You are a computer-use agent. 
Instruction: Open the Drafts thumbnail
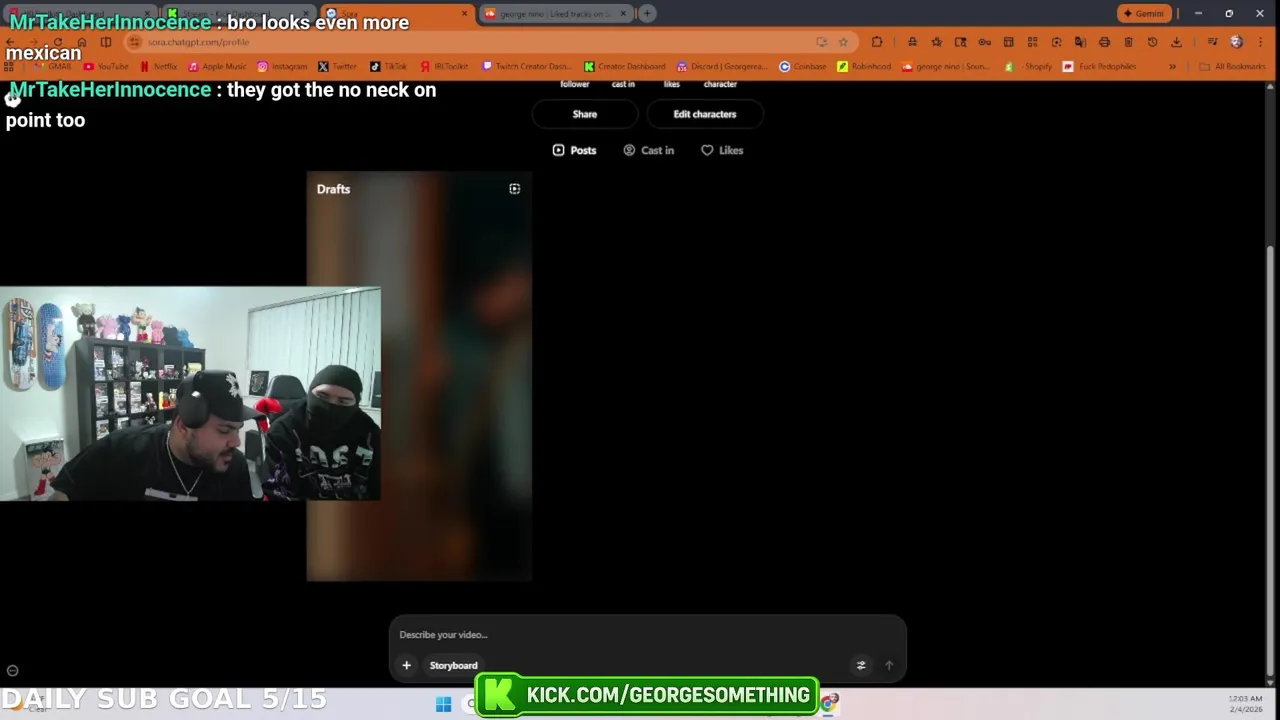point(419,376)
